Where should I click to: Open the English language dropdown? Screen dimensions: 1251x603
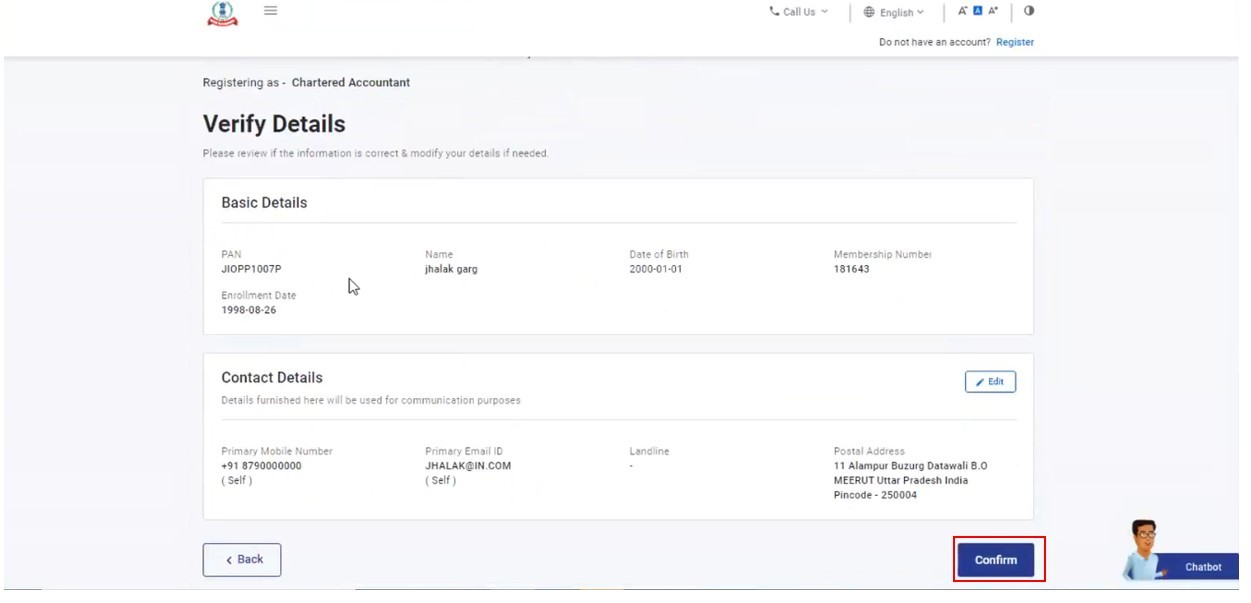pos(894,13)
